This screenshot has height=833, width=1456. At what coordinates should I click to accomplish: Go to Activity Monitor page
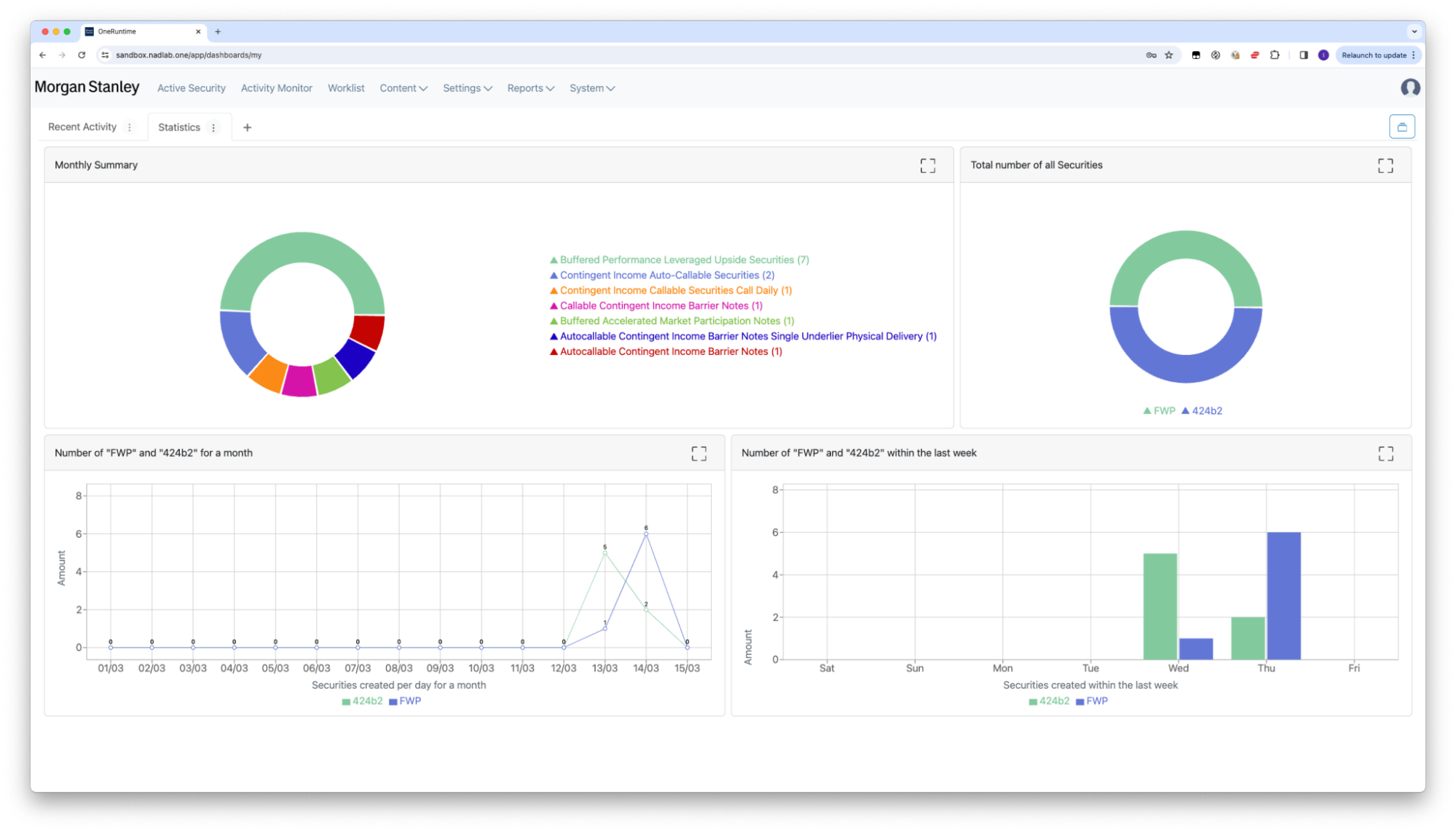276,88
